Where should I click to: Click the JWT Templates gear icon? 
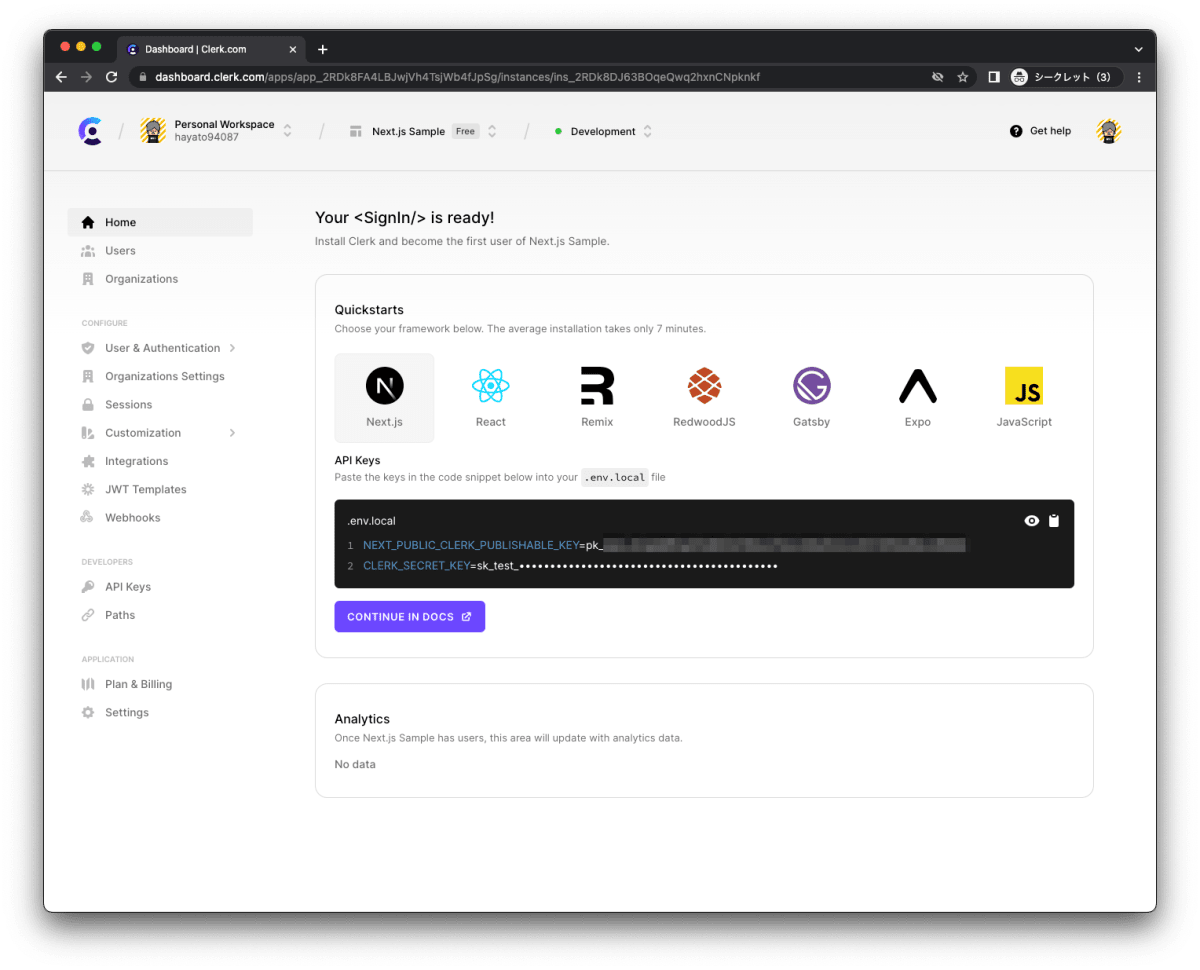point(88,489)
